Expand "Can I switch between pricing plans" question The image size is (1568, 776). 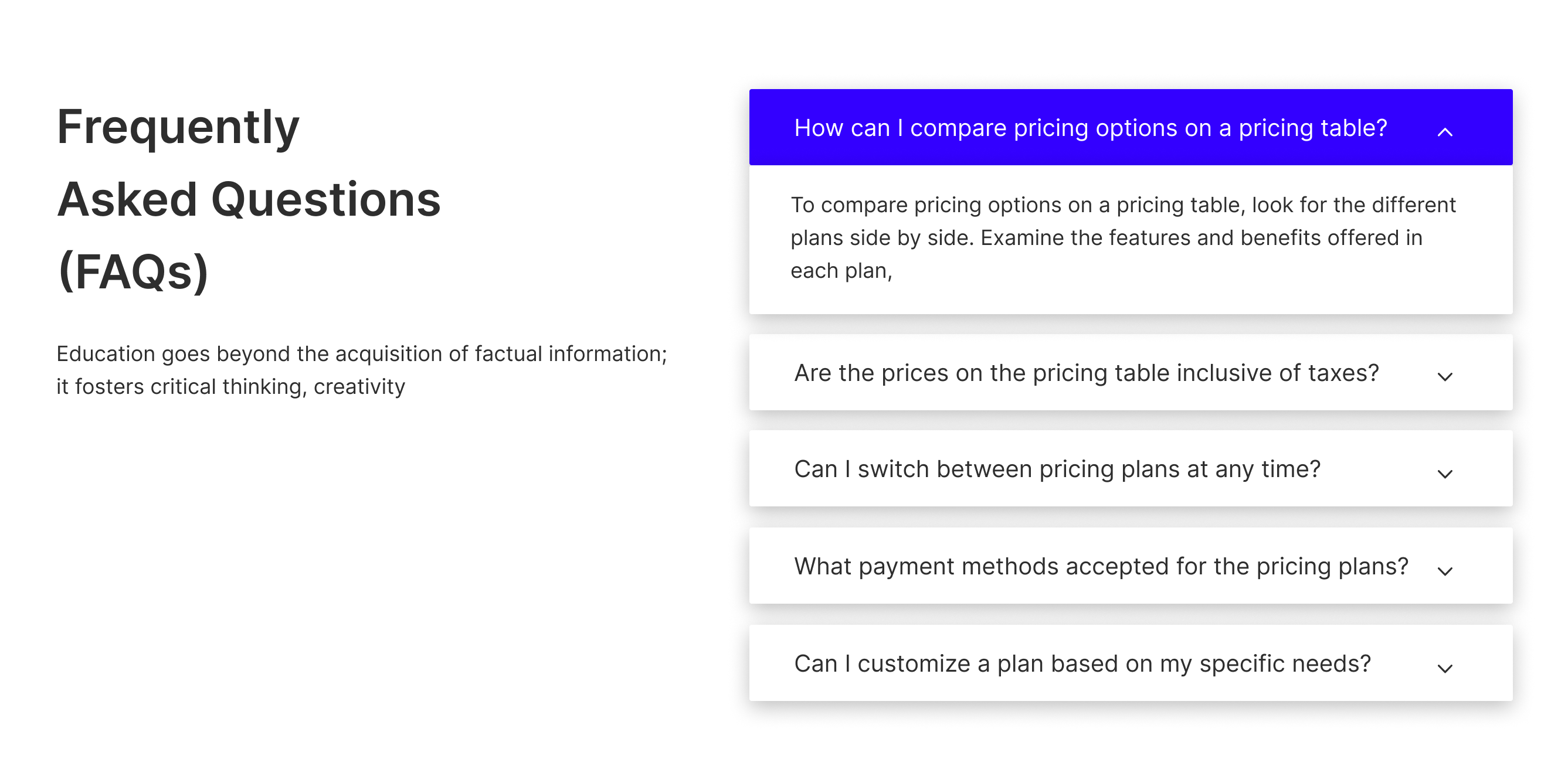pyautogui.click(x=1057, y=469)
